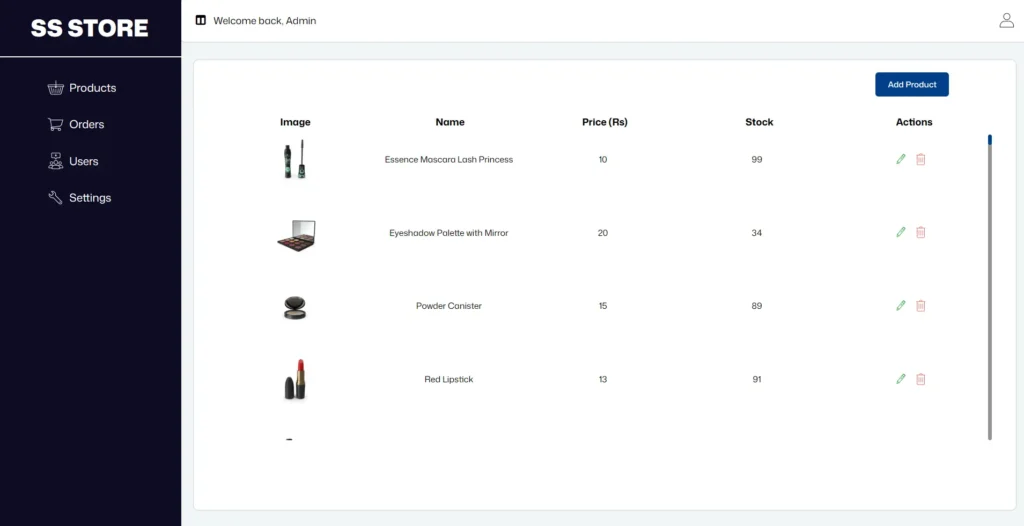Toggle the sidebar panel icon beside Welcome back
The width and height of the screenshot is (1024, 526).
(200, 20)
